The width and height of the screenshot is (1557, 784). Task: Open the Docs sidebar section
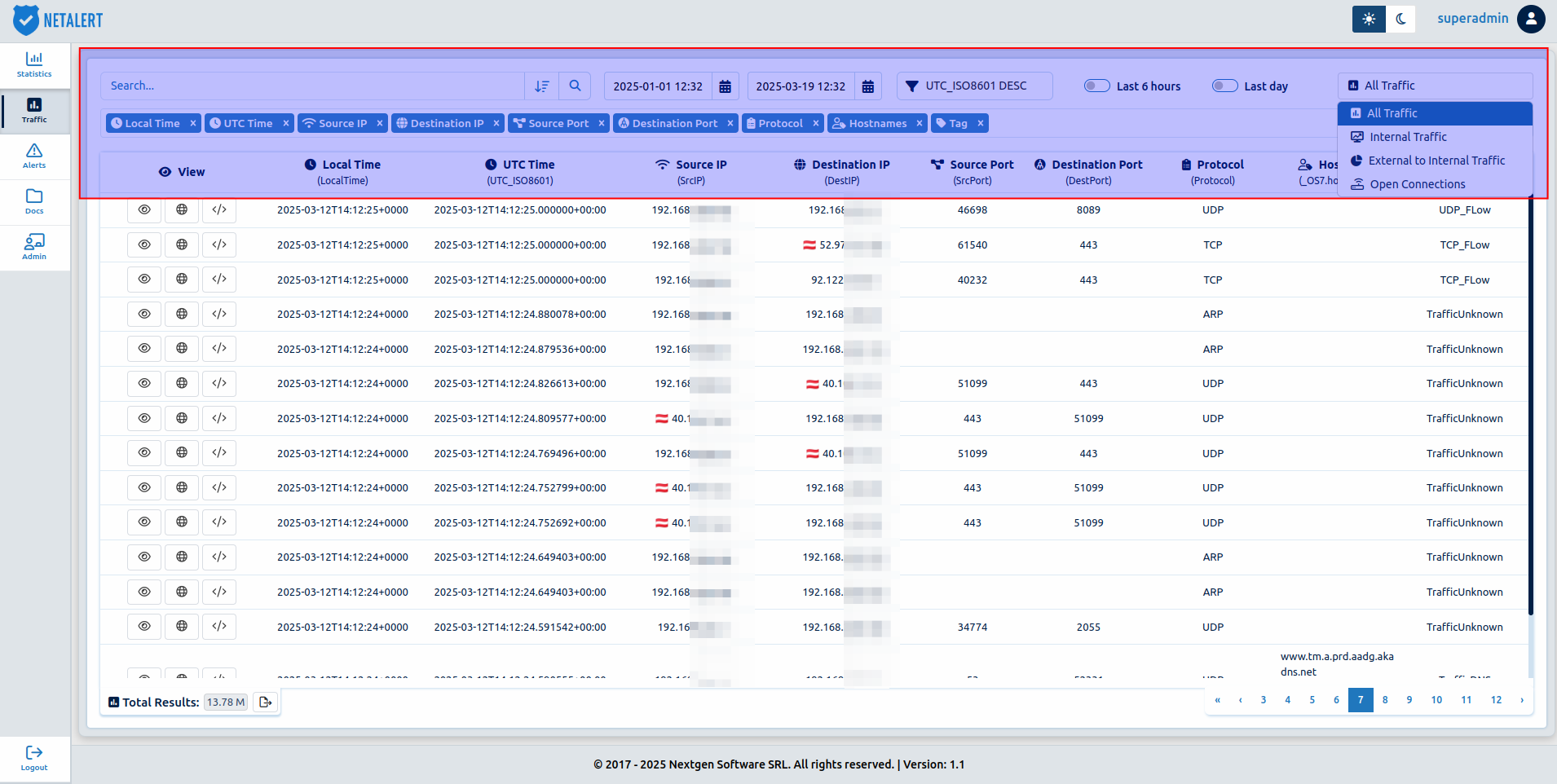coord(34,202)
